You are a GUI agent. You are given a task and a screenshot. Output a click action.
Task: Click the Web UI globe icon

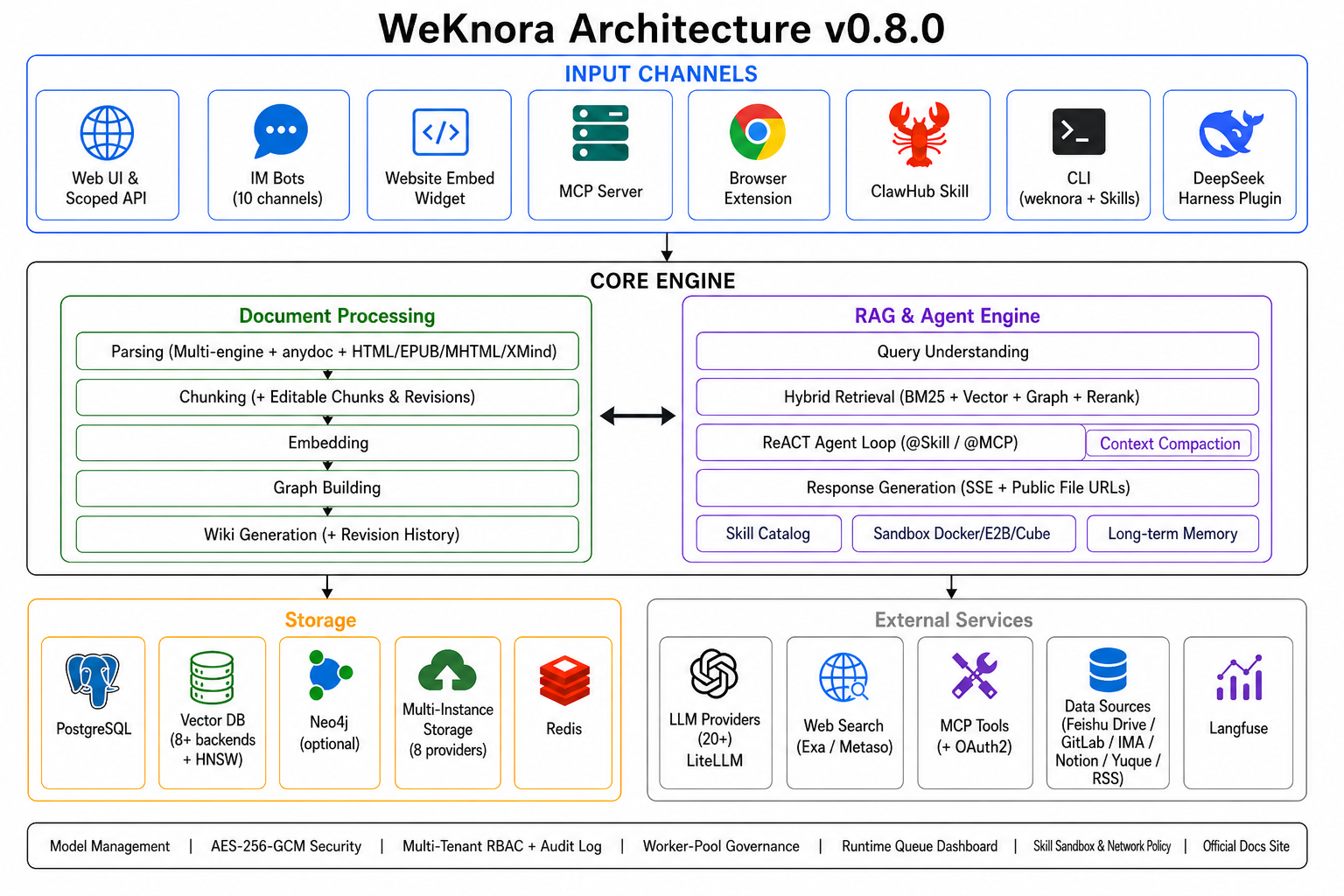pyautogui.click(x=107, y=133)
